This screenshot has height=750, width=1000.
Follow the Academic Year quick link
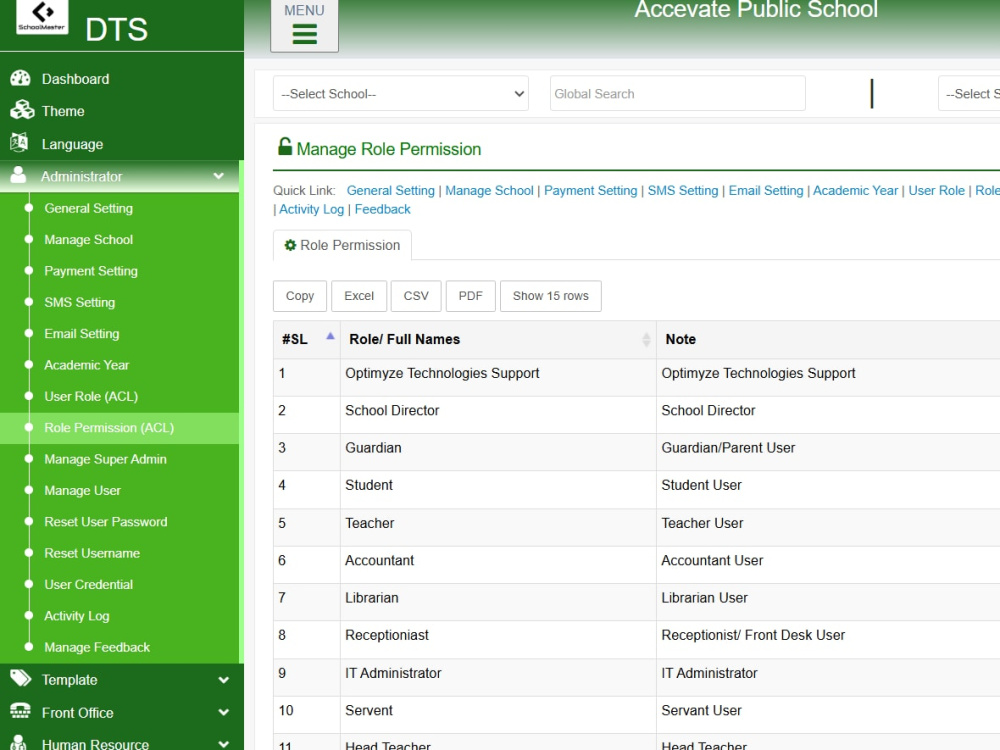click(x=855, y=191)
